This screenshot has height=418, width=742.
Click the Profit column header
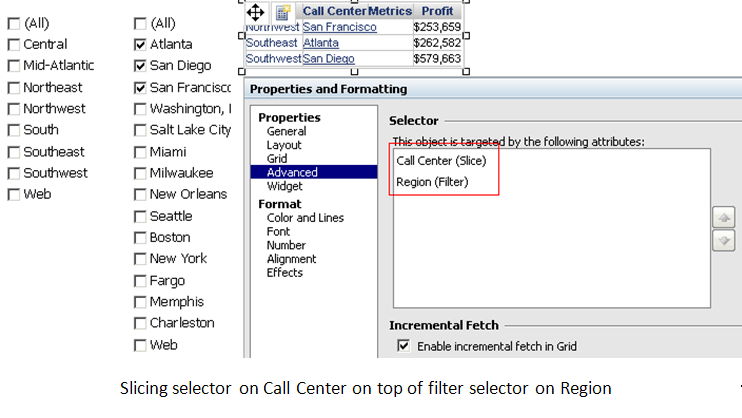point(437,11)
